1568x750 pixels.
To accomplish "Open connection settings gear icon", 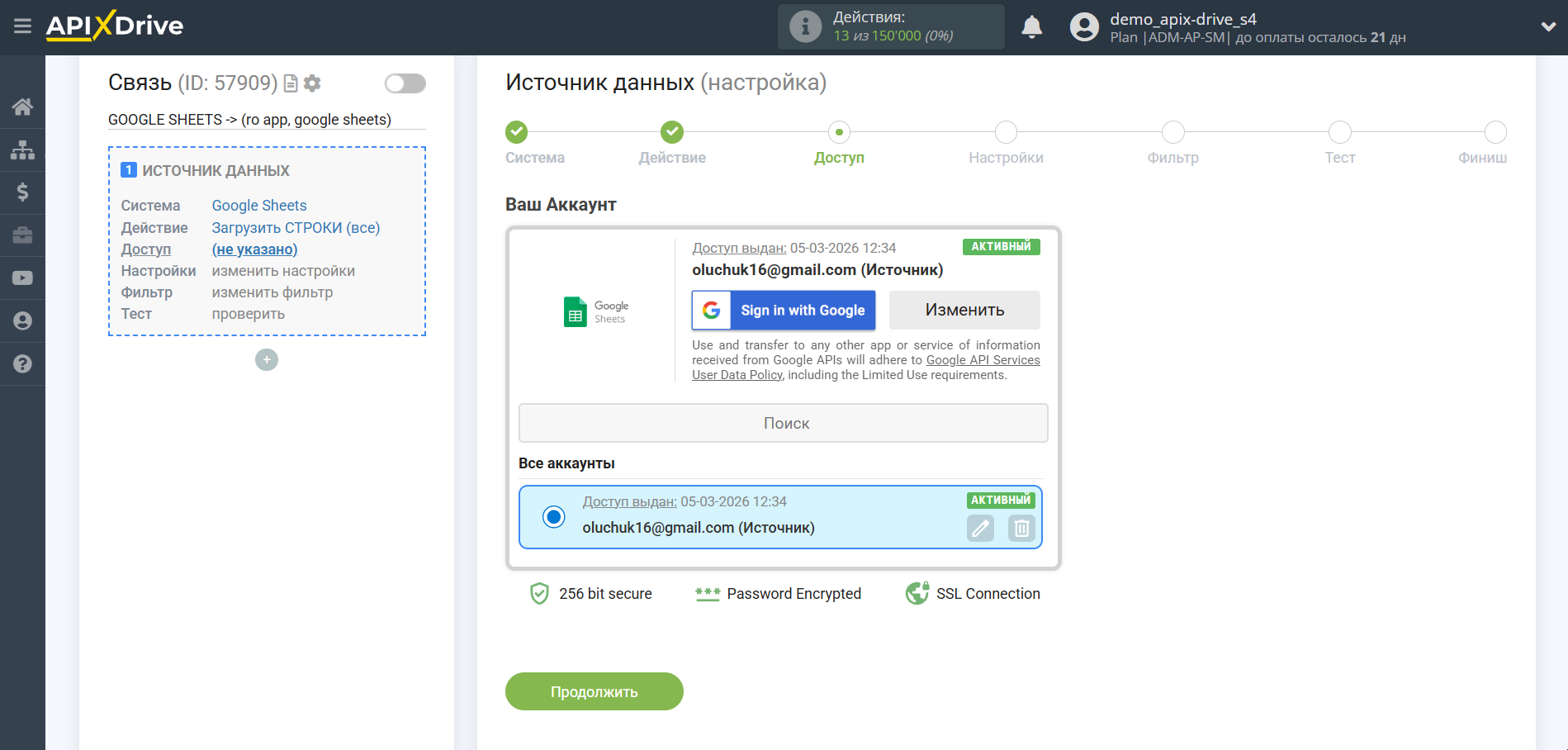I will (x=312, y=83).
